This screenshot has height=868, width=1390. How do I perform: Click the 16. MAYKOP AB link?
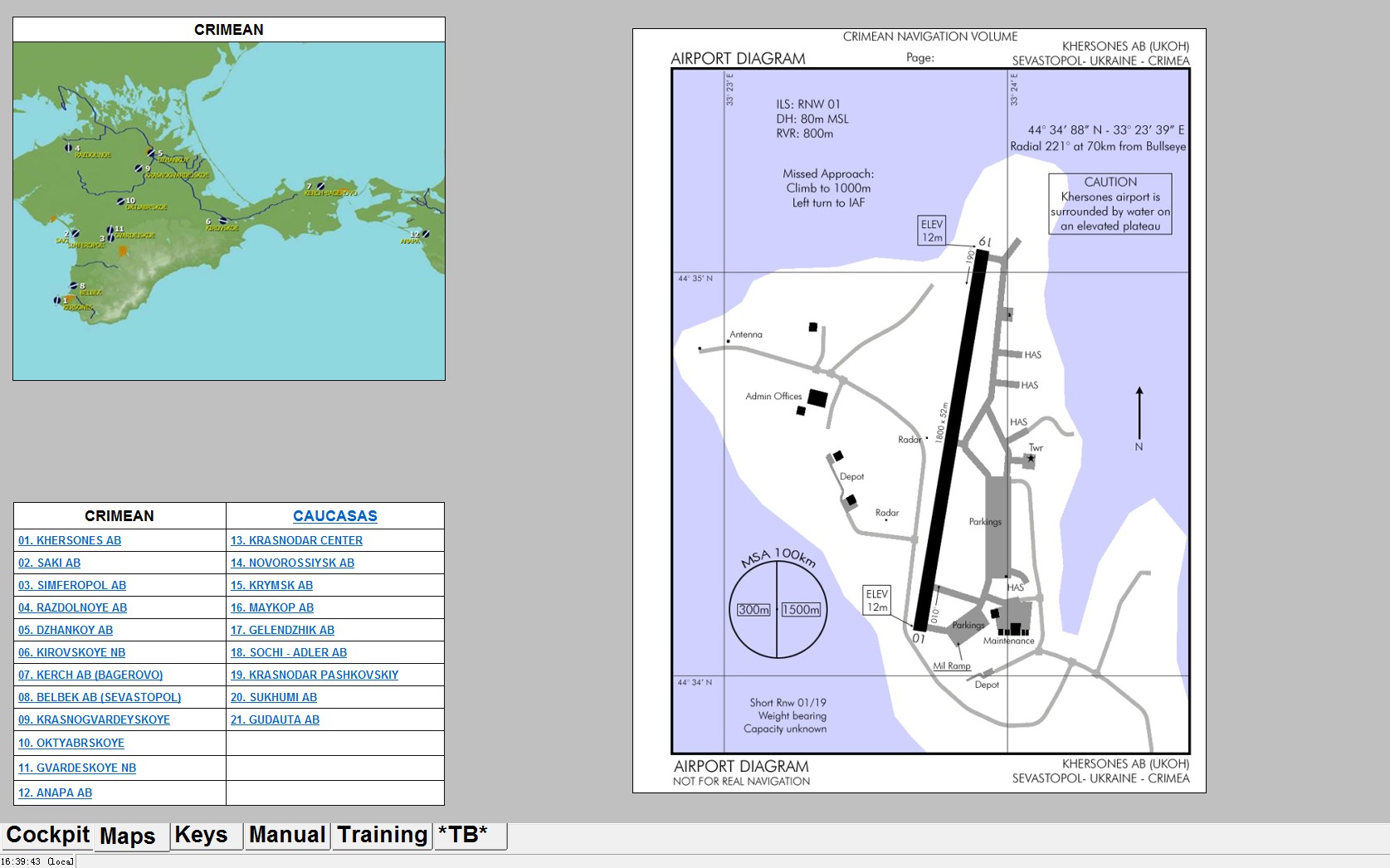[272, 607]
